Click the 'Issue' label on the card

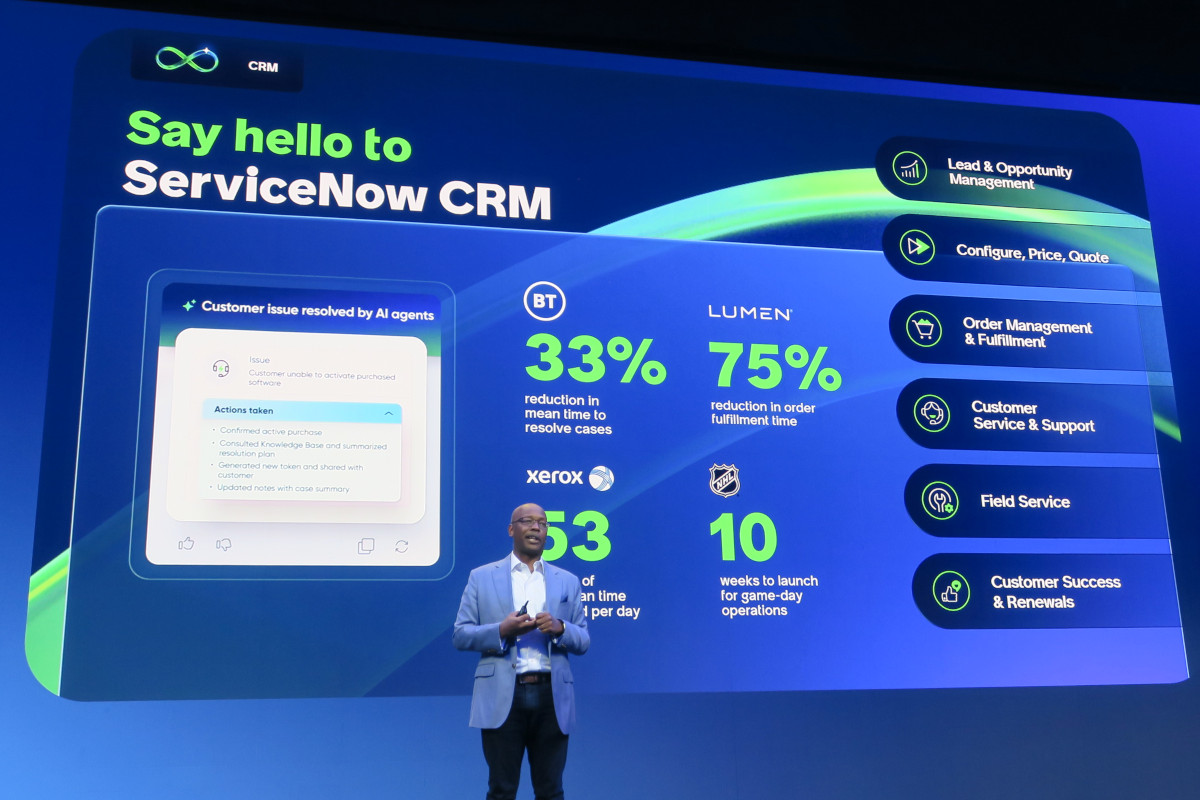pos(259,360)
